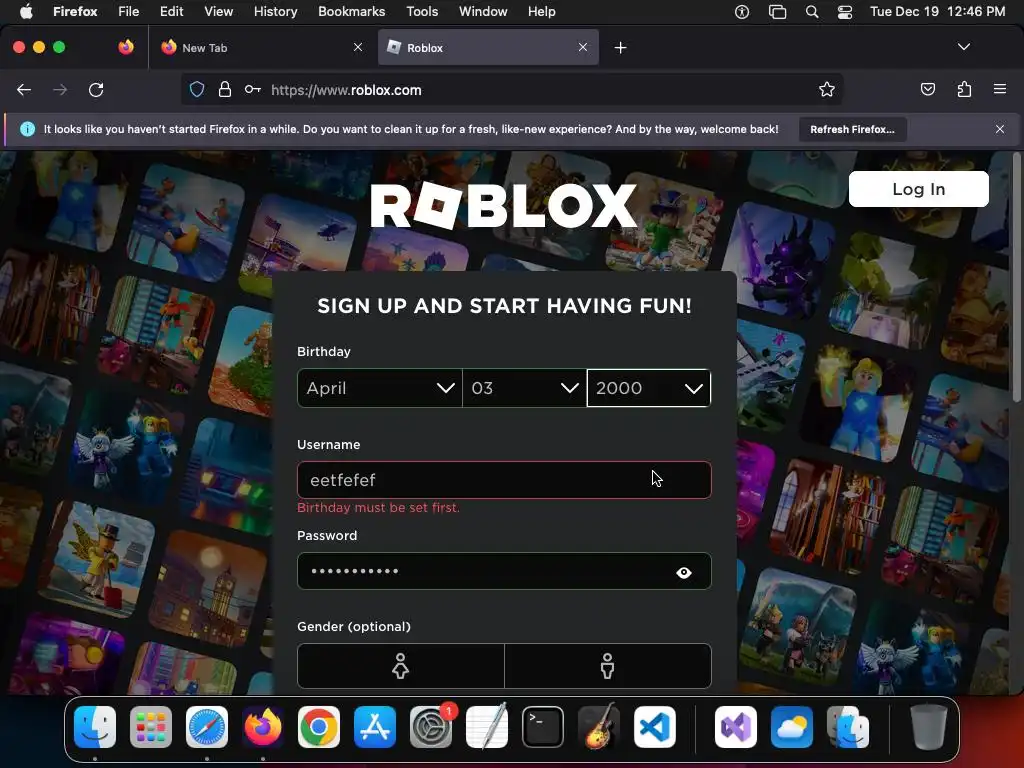Select the male gender option

click(607, 666)
